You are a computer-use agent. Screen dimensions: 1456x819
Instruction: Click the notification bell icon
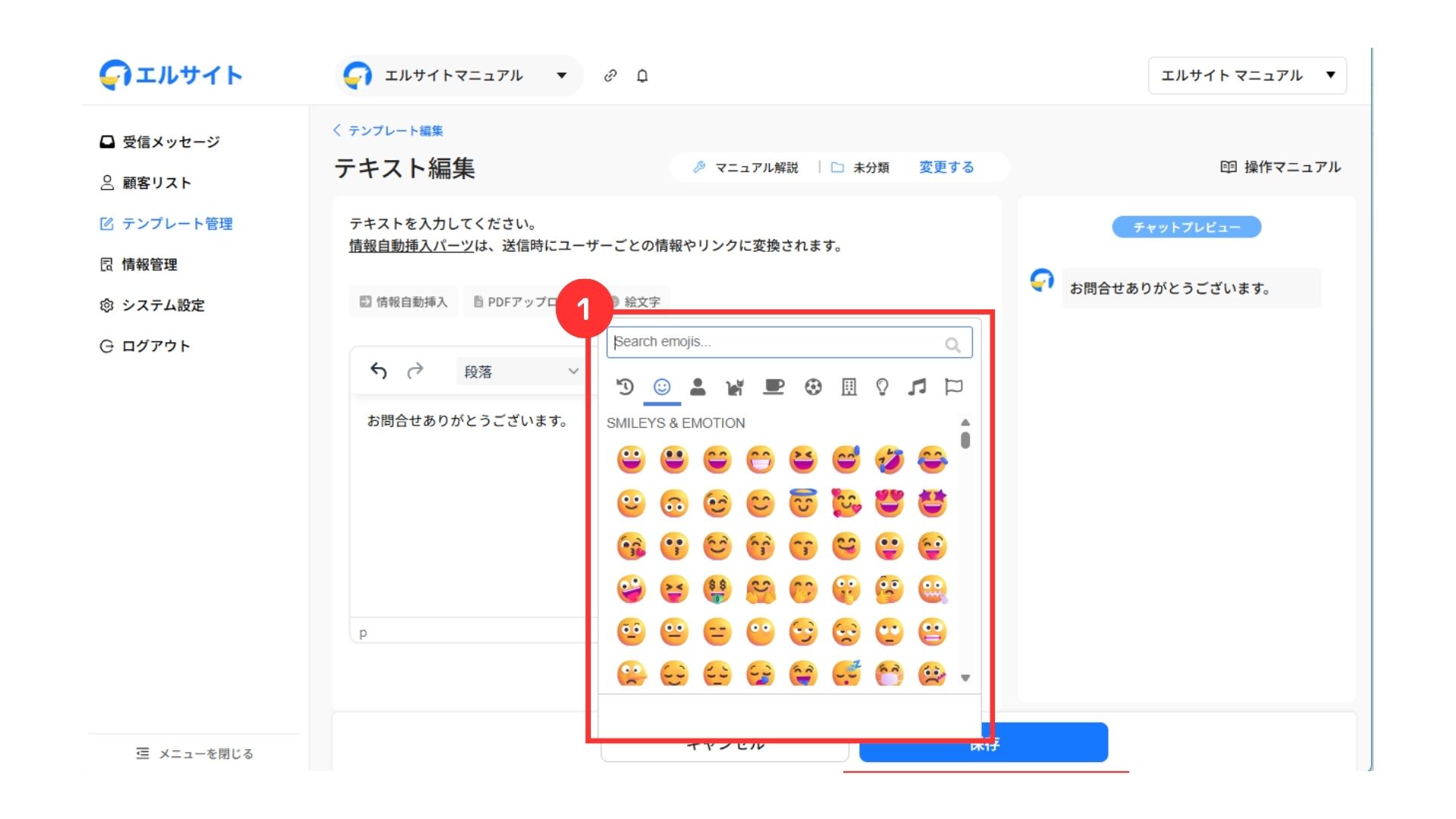(x=642, y=76)
